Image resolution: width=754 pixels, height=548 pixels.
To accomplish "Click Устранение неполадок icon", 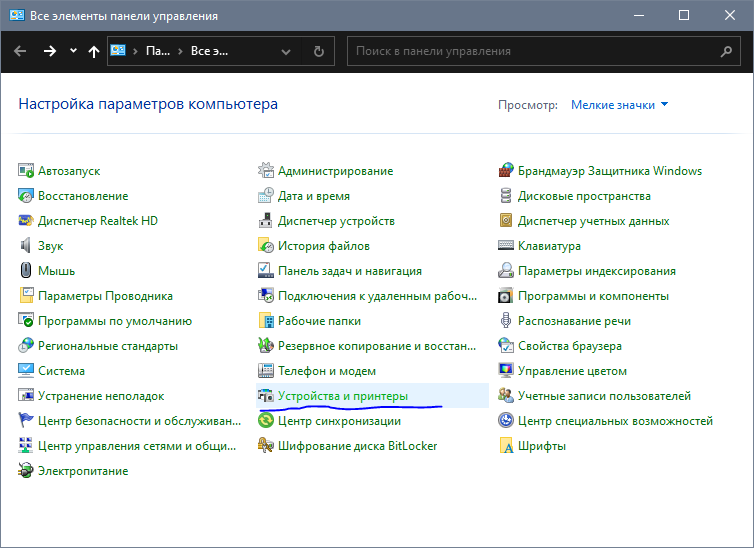I will pos(25,396).
